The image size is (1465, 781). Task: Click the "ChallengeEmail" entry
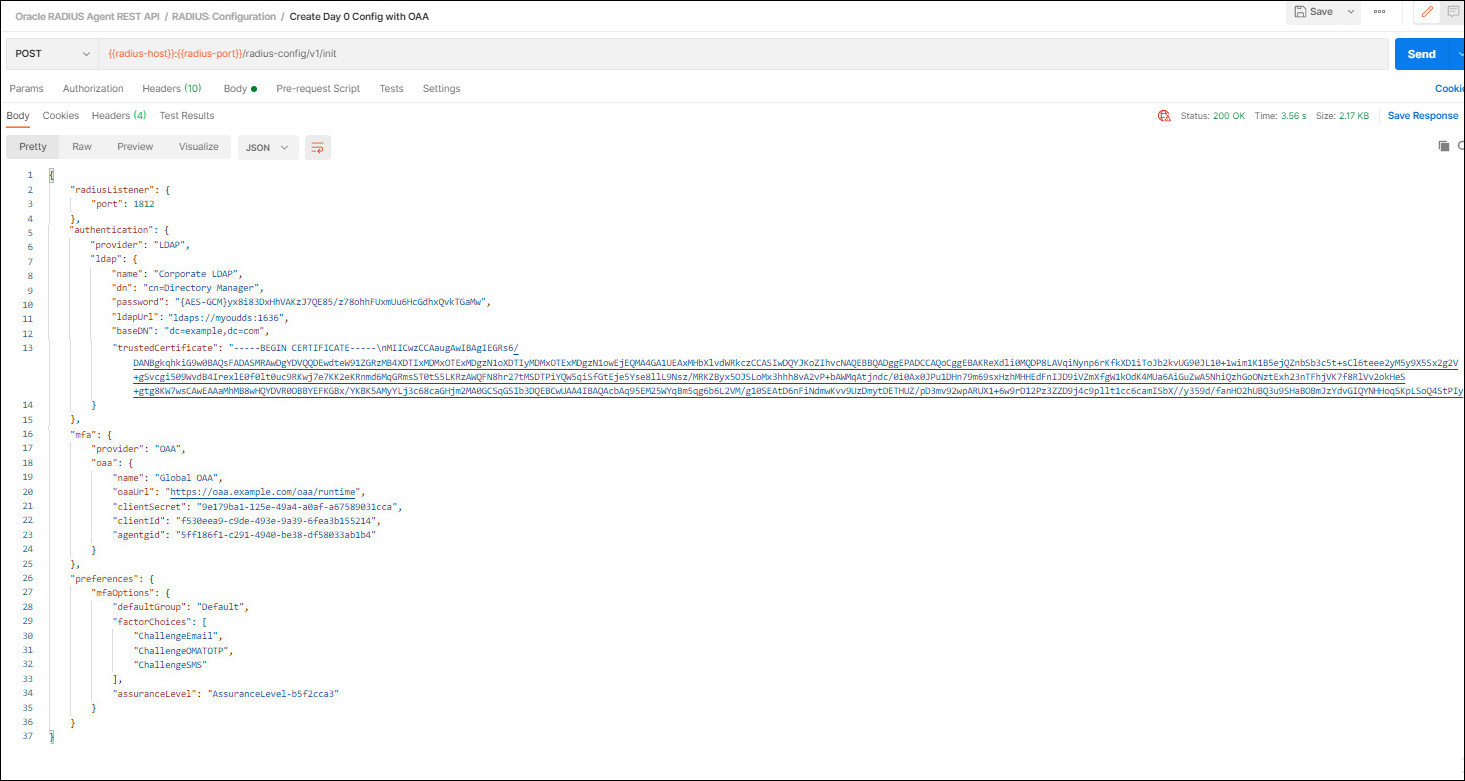(177, 636)
